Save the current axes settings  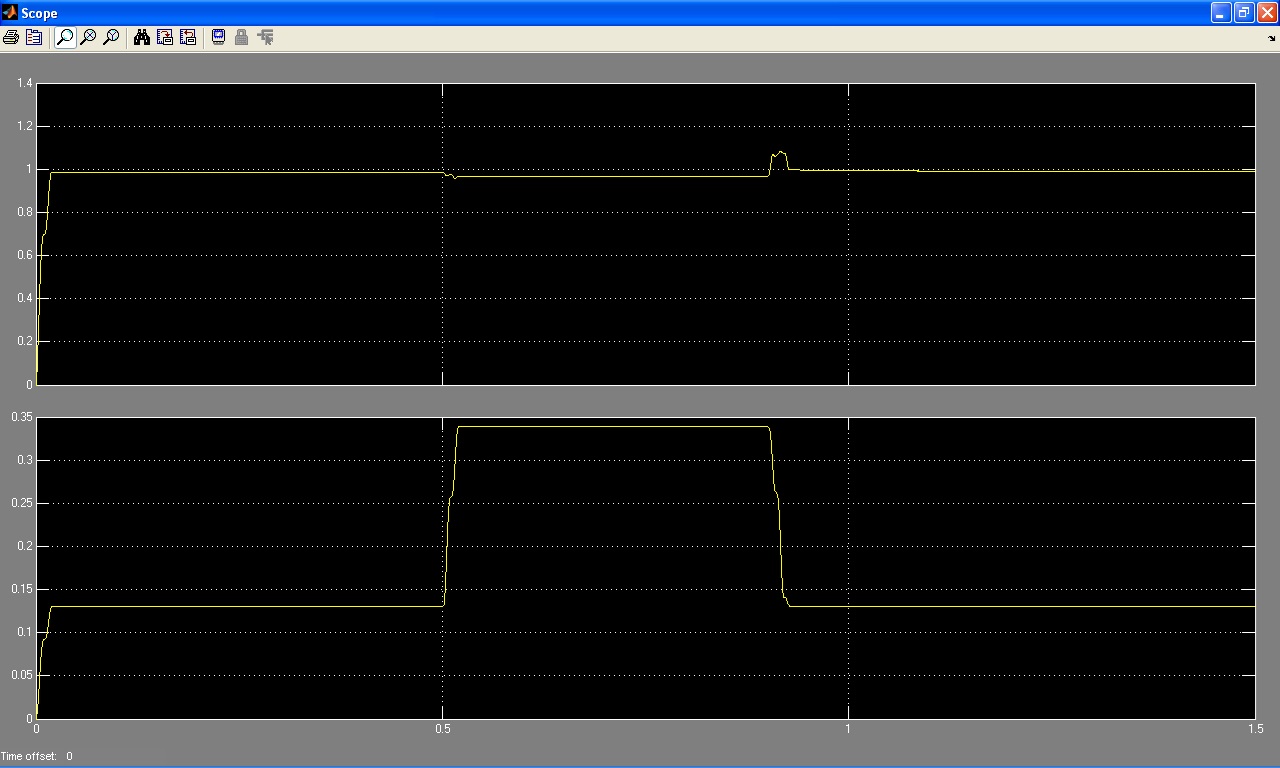point(165,37)
